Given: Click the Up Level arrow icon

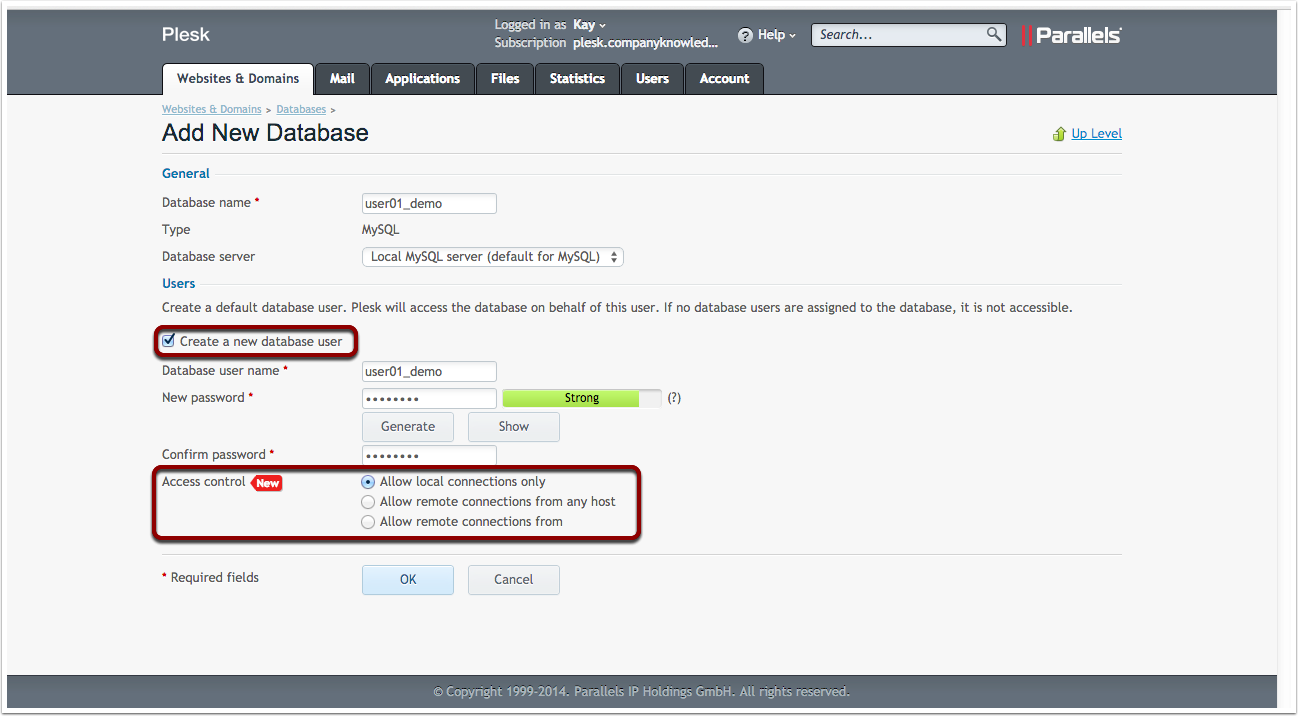Looking at the screenshot, I should (1060, 134).
